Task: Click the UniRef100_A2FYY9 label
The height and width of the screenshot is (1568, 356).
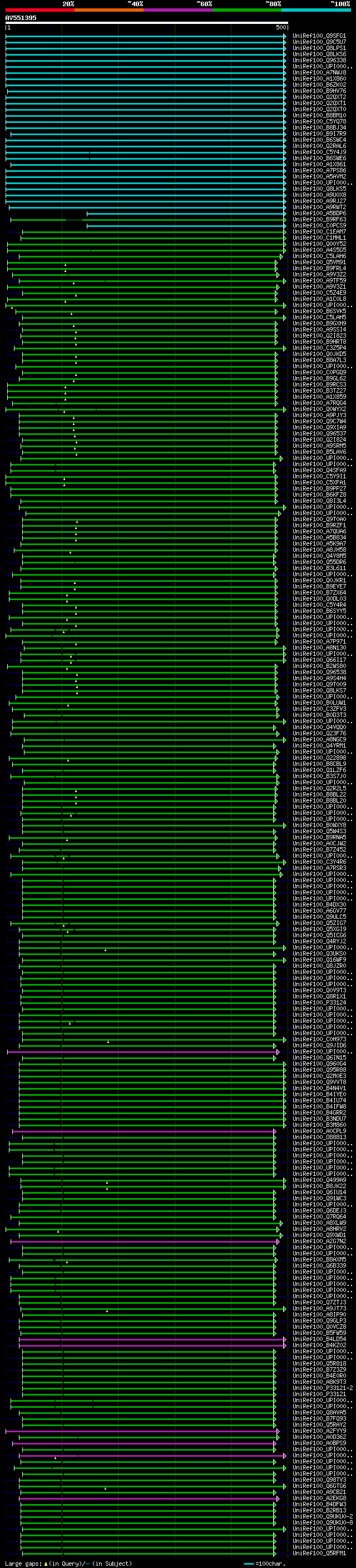Action: click(319, 1431)
